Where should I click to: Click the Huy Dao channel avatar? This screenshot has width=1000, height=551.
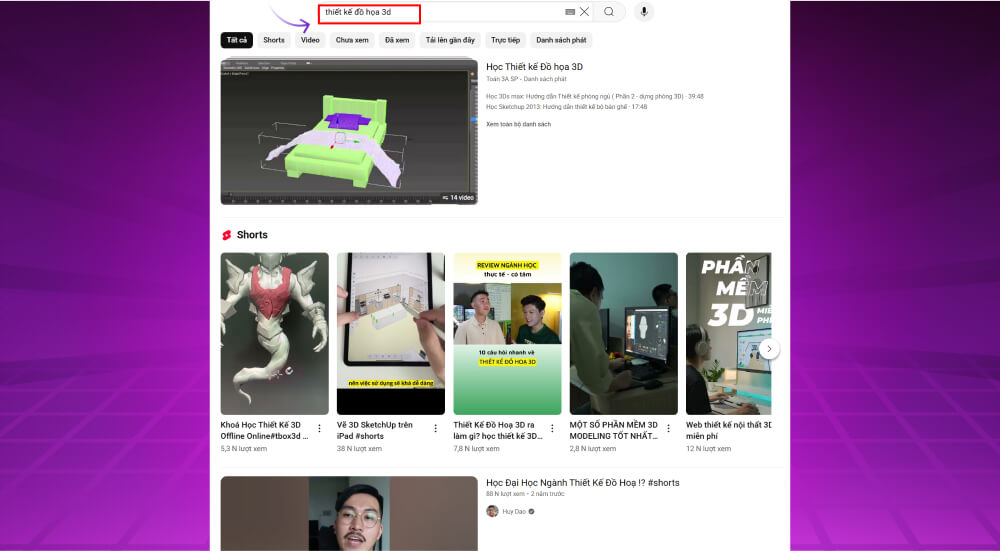(x=492, y=511)
